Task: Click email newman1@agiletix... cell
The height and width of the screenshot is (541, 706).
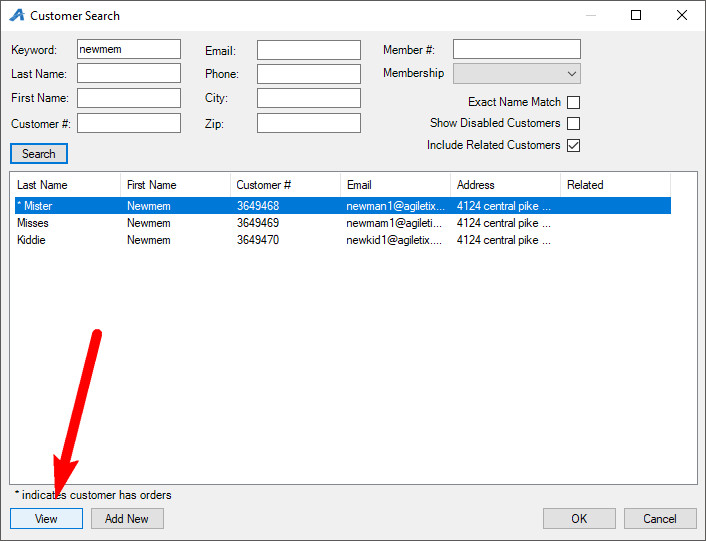Action: (x=395, y=206)
